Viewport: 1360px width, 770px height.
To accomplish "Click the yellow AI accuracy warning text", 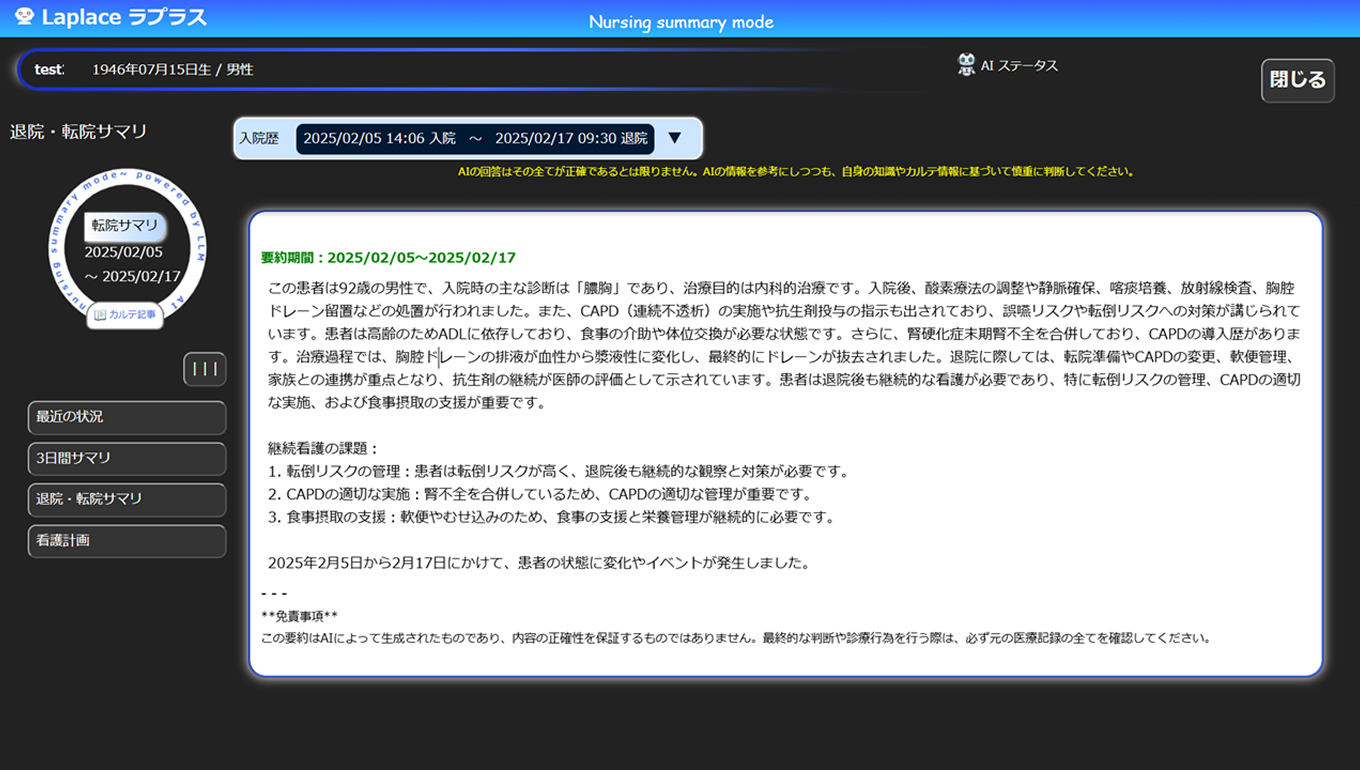I will coord(796,172).
